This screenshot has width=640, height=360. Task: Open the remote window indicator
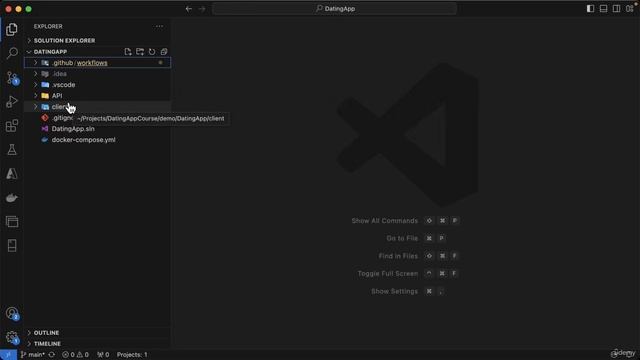[8, 355]
